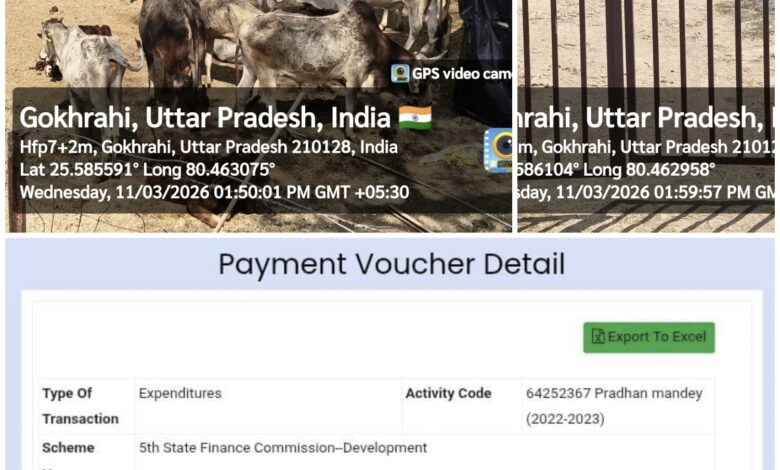The height and width of the screenshot is (470, 780).
Task: Open the right iron gate photo
Action: [646, 116]
